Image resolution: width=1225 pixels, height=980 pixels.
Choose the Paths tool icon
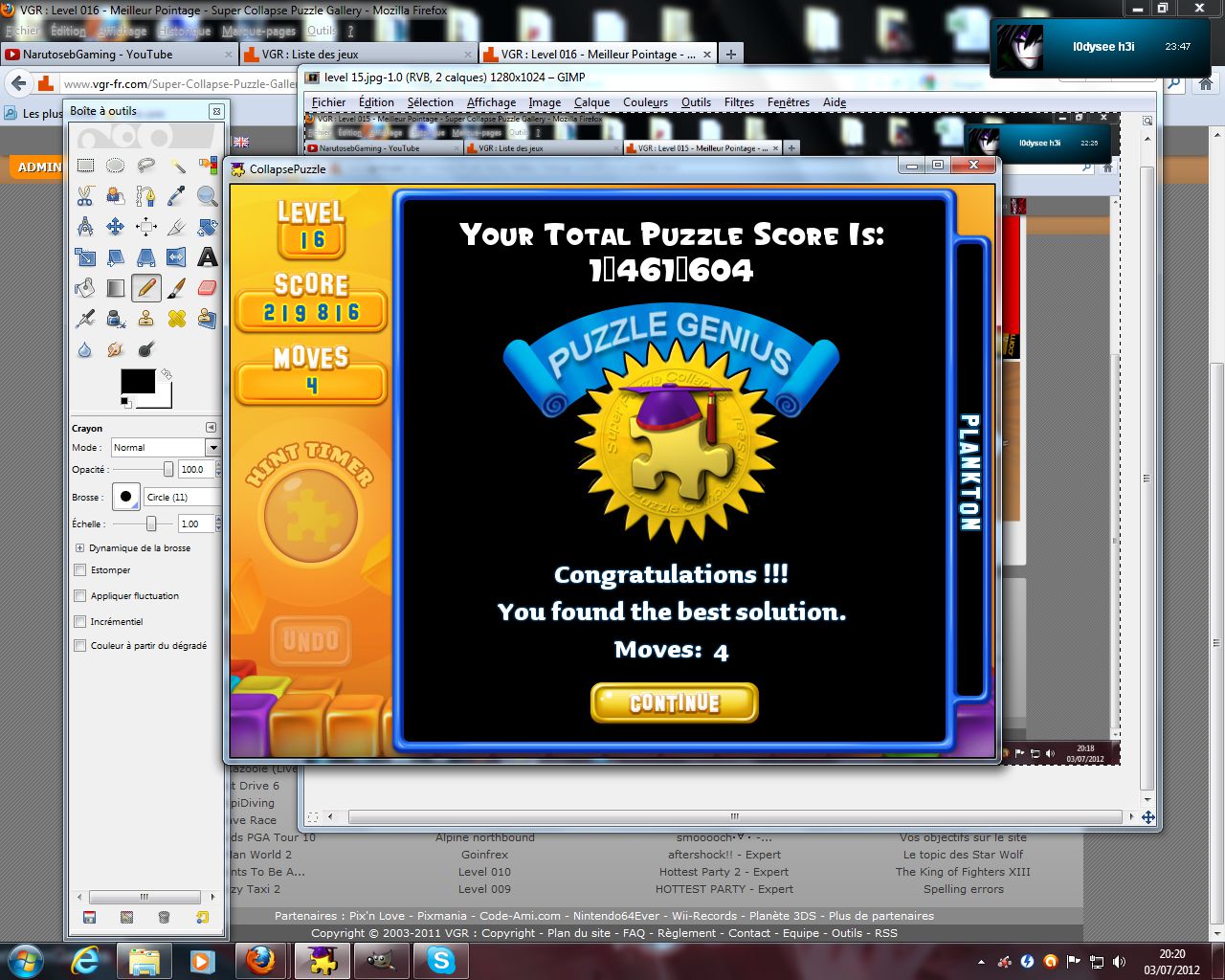[145, 196]
